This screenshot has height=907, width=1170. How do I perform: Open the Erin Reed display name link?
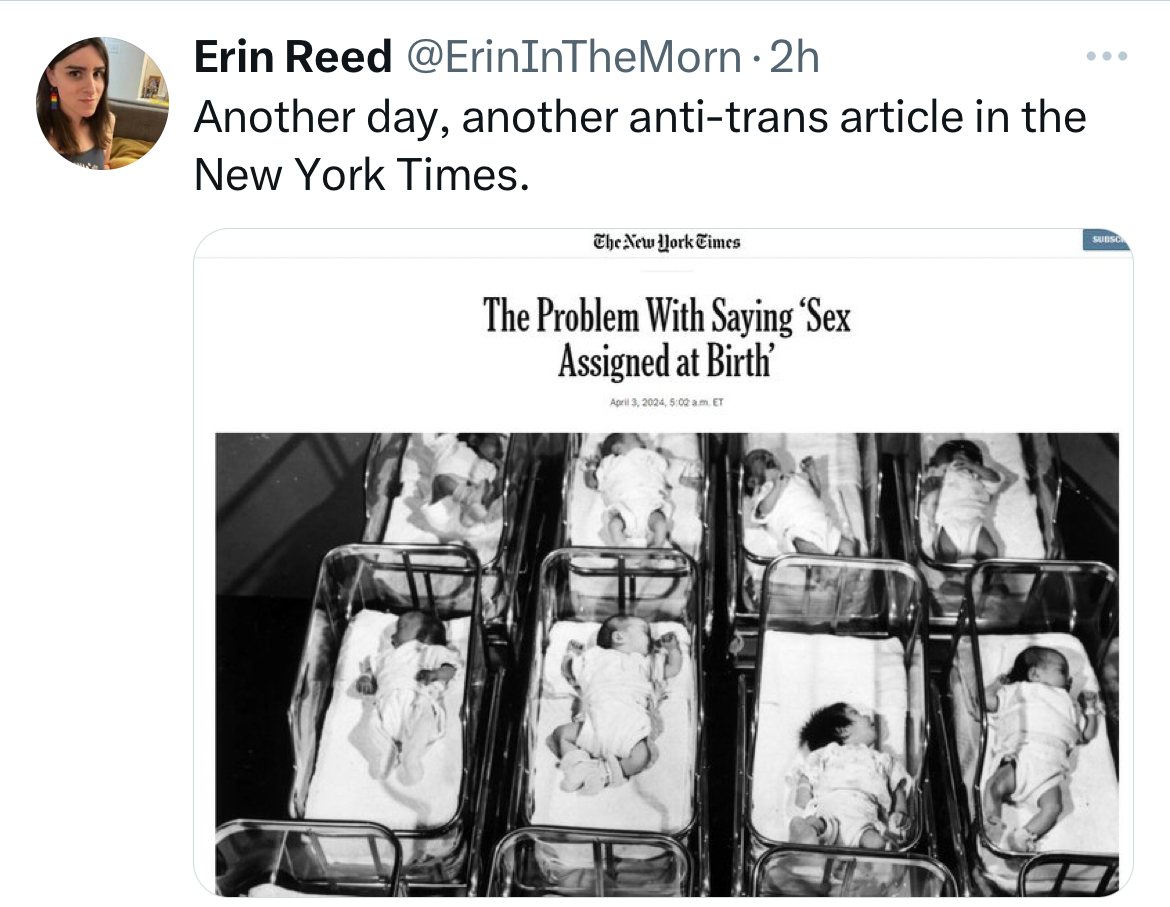point(292,58)
